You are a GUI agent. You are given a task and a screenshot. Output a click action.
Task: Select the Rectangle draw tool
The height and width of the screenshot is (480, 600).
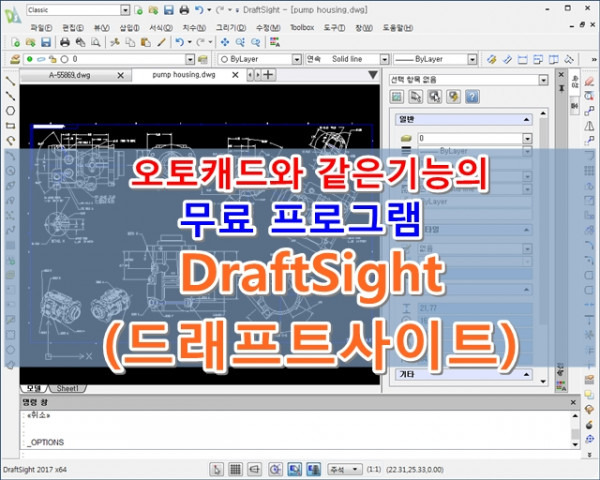tap(10, 126)
